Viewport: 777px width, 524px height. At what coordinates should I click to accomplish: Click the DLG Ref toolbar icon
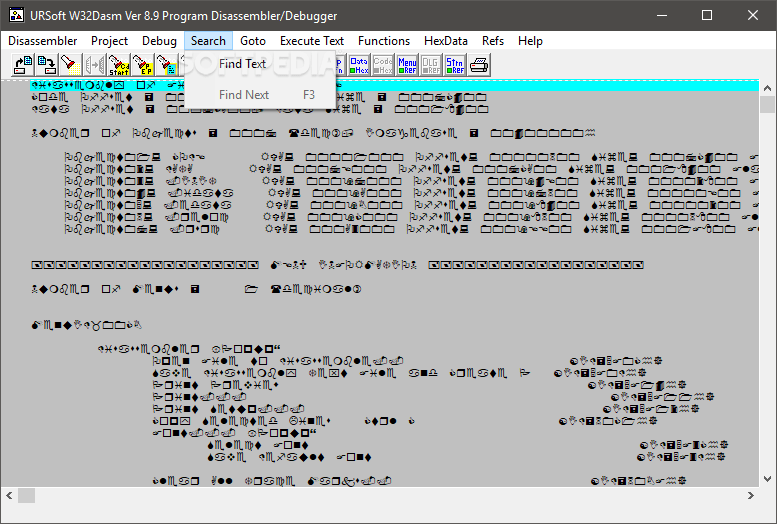pos(431,65)
